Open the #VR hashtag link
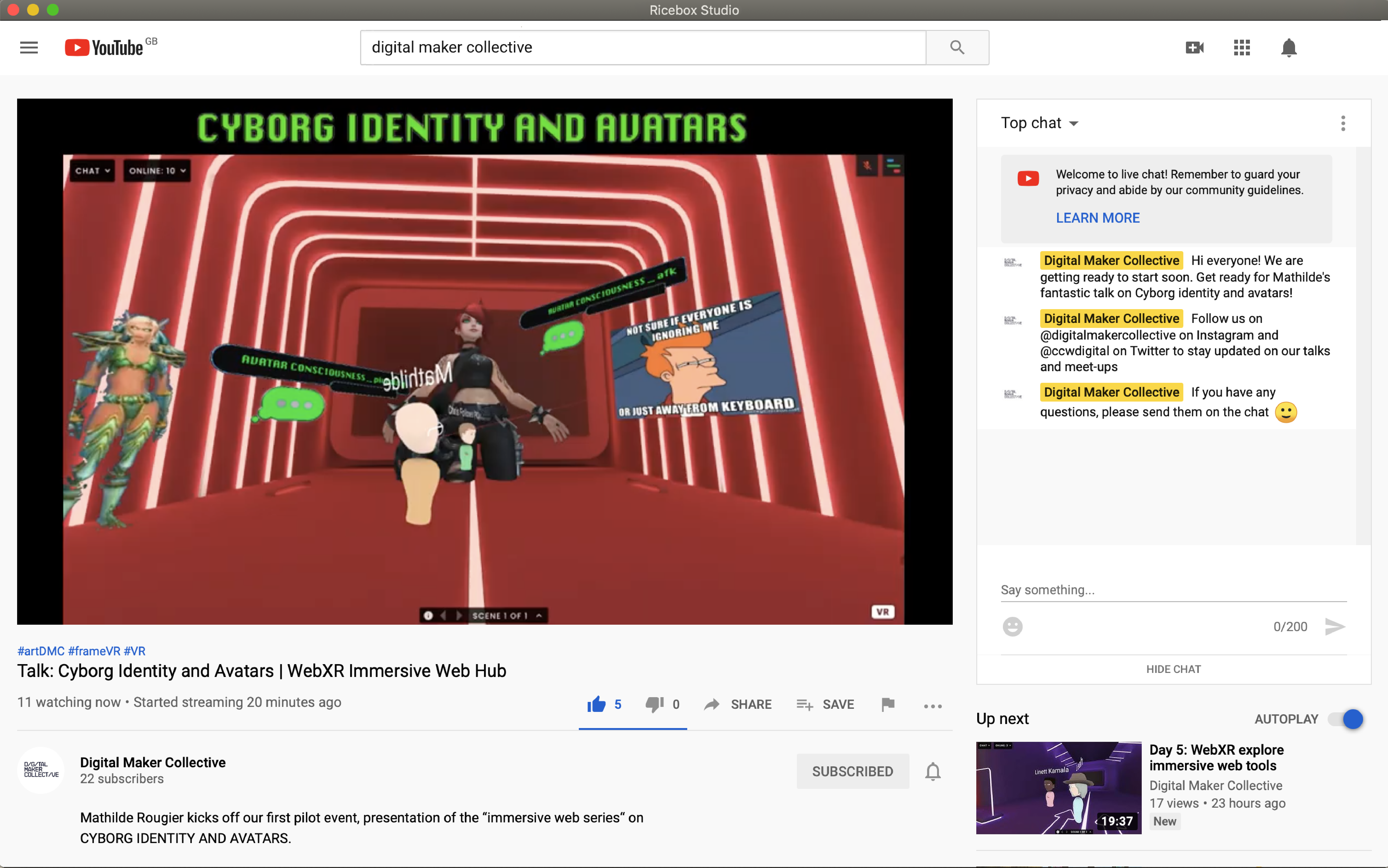The image size is (1388, 868). [x=134, y=651]
